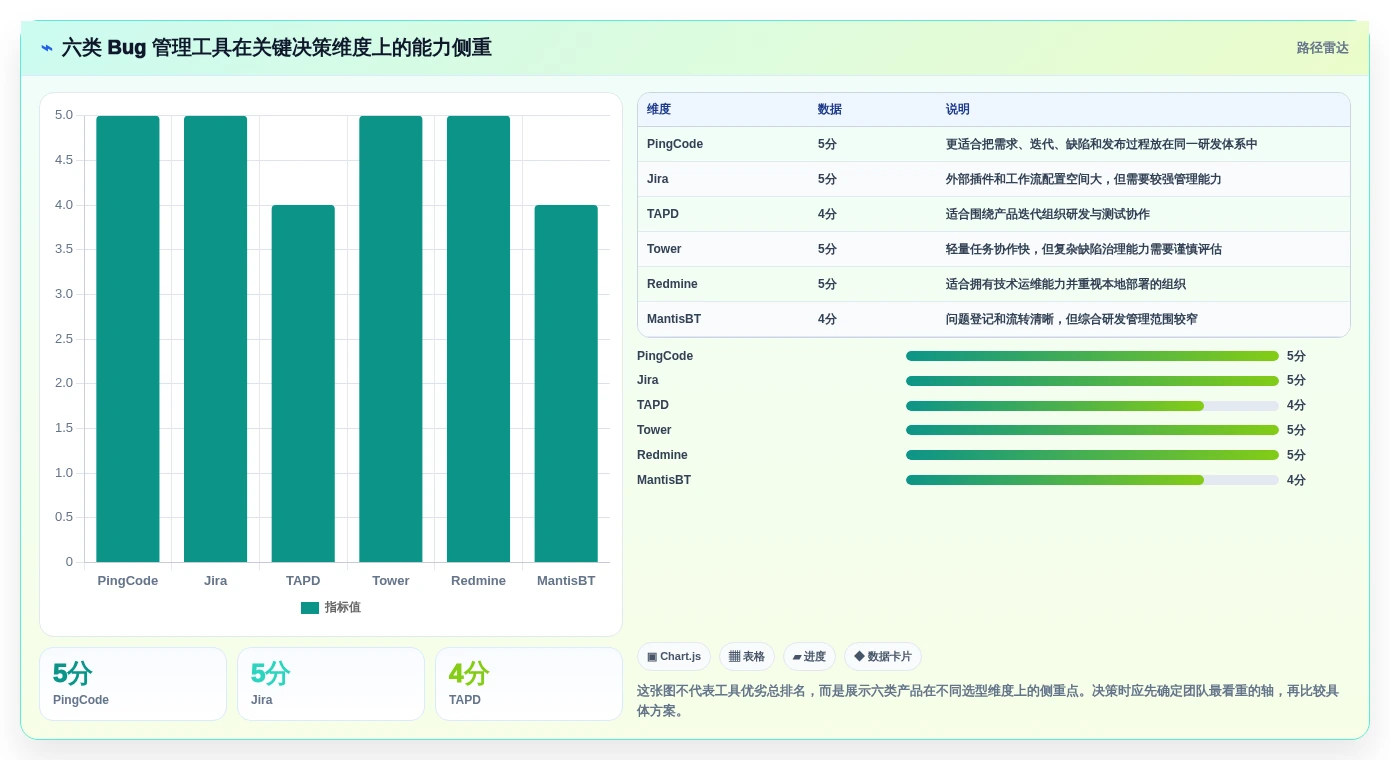1390x760 pixels.
Task: Select the Chart.js chip
Action: click(674, 657)
